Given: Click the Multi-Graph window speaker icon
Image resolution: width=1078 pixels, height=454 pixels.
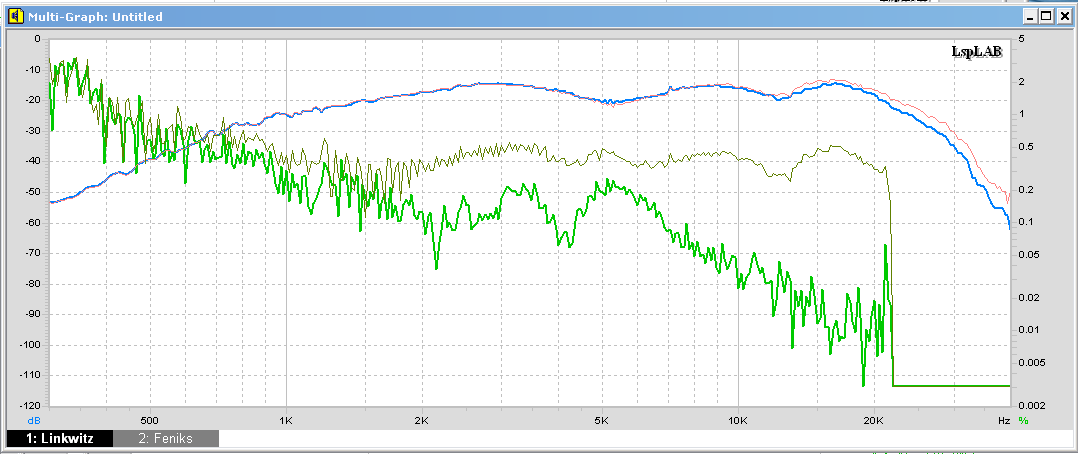Looking at the screenshot, I should click(x=16, y=17).
